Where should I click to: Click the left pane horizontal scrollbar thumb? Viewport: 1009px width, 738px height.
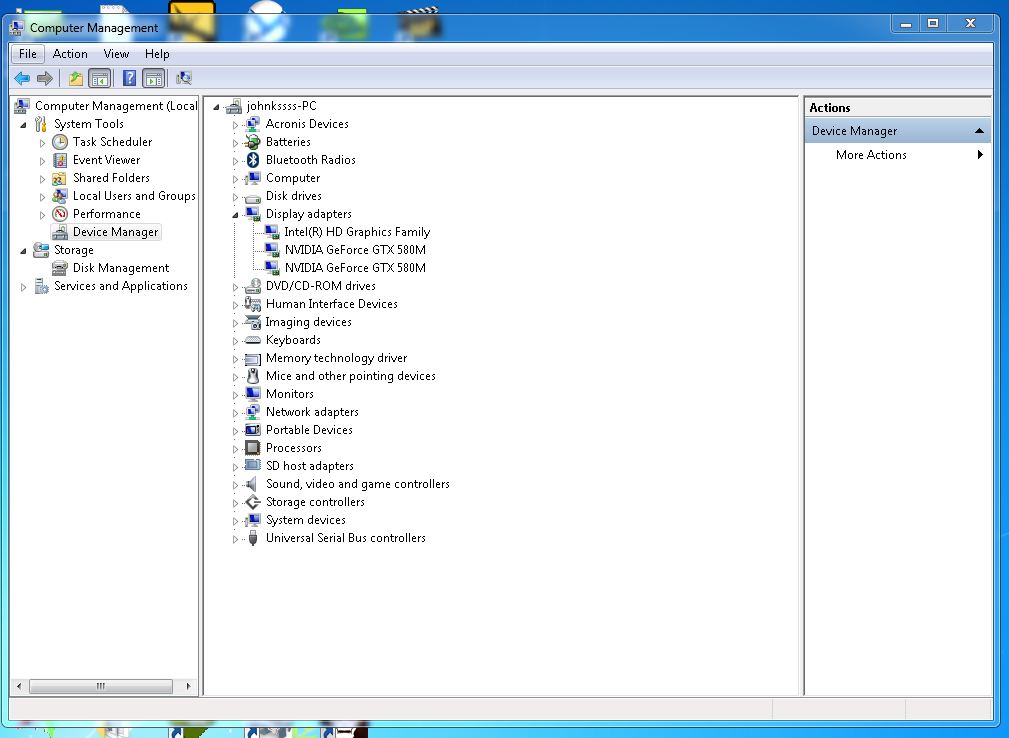click(x=100, y=686)
